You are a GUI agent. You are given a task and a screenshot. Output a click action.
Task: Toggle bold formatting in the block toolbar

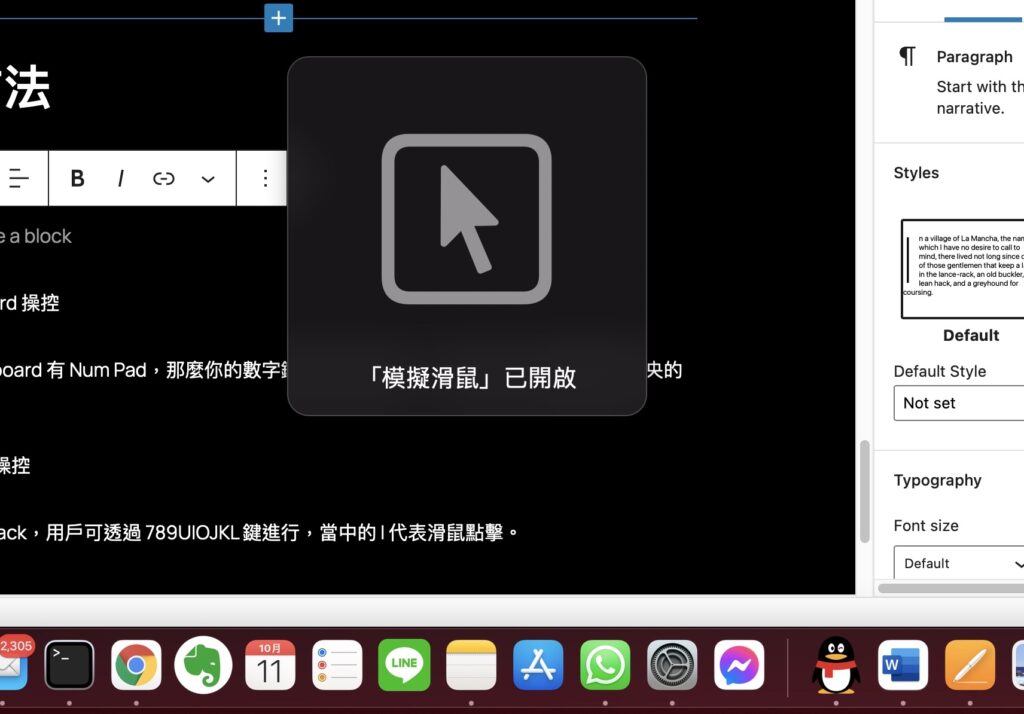(x=77, y=178)
